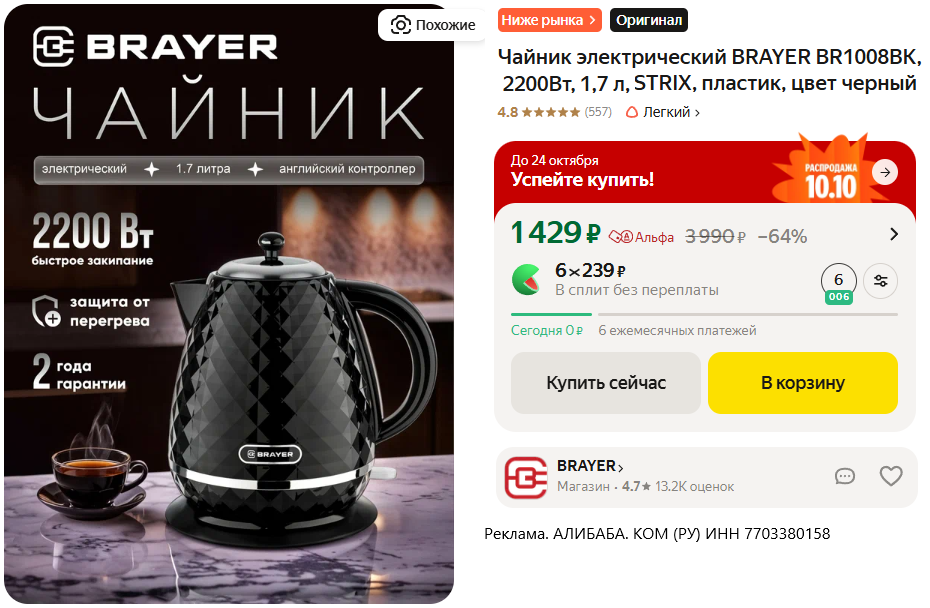Image resolution: width=930 pixels, height=608 pixels.
Task: Open split payment settings sliders icon
Action: (880, 281)
